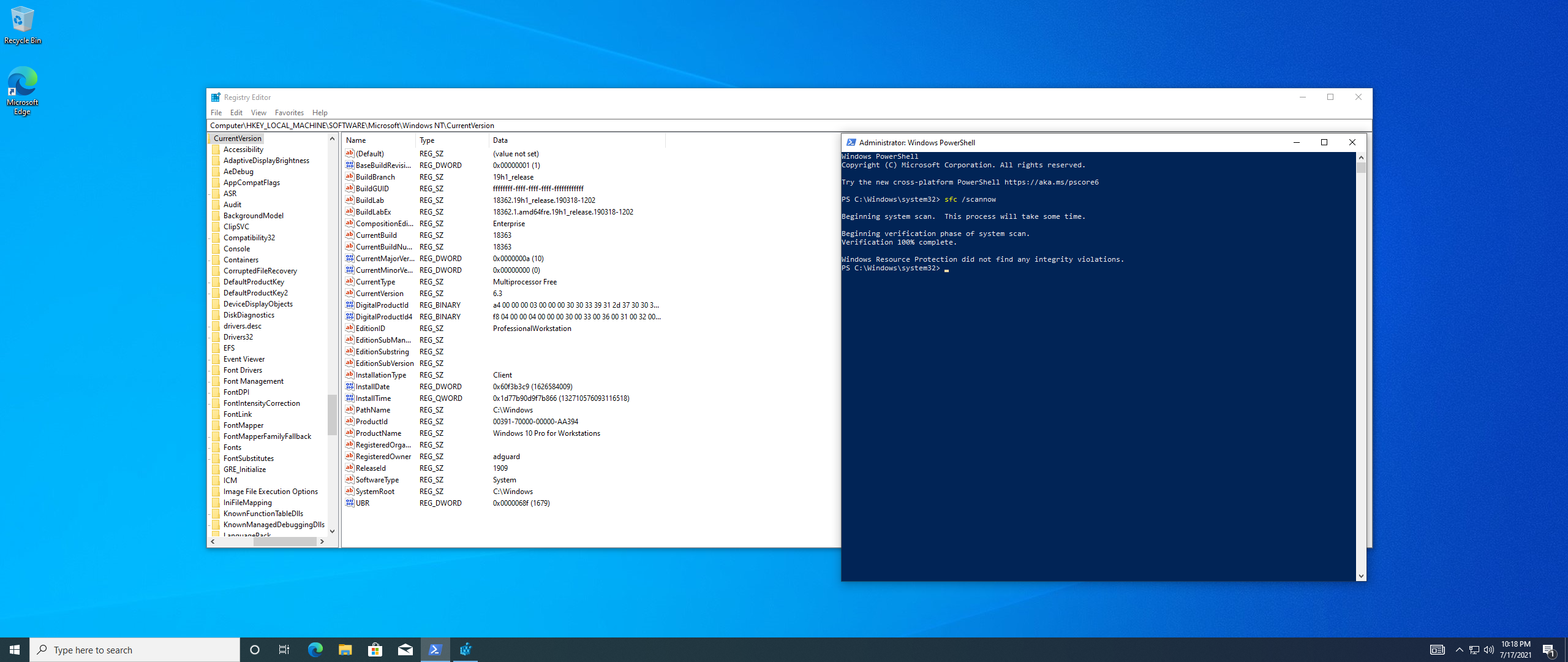Screen dimensions: 1568x662
Task: Click the Fonts folder icon in tree
Action: (216, 447)
